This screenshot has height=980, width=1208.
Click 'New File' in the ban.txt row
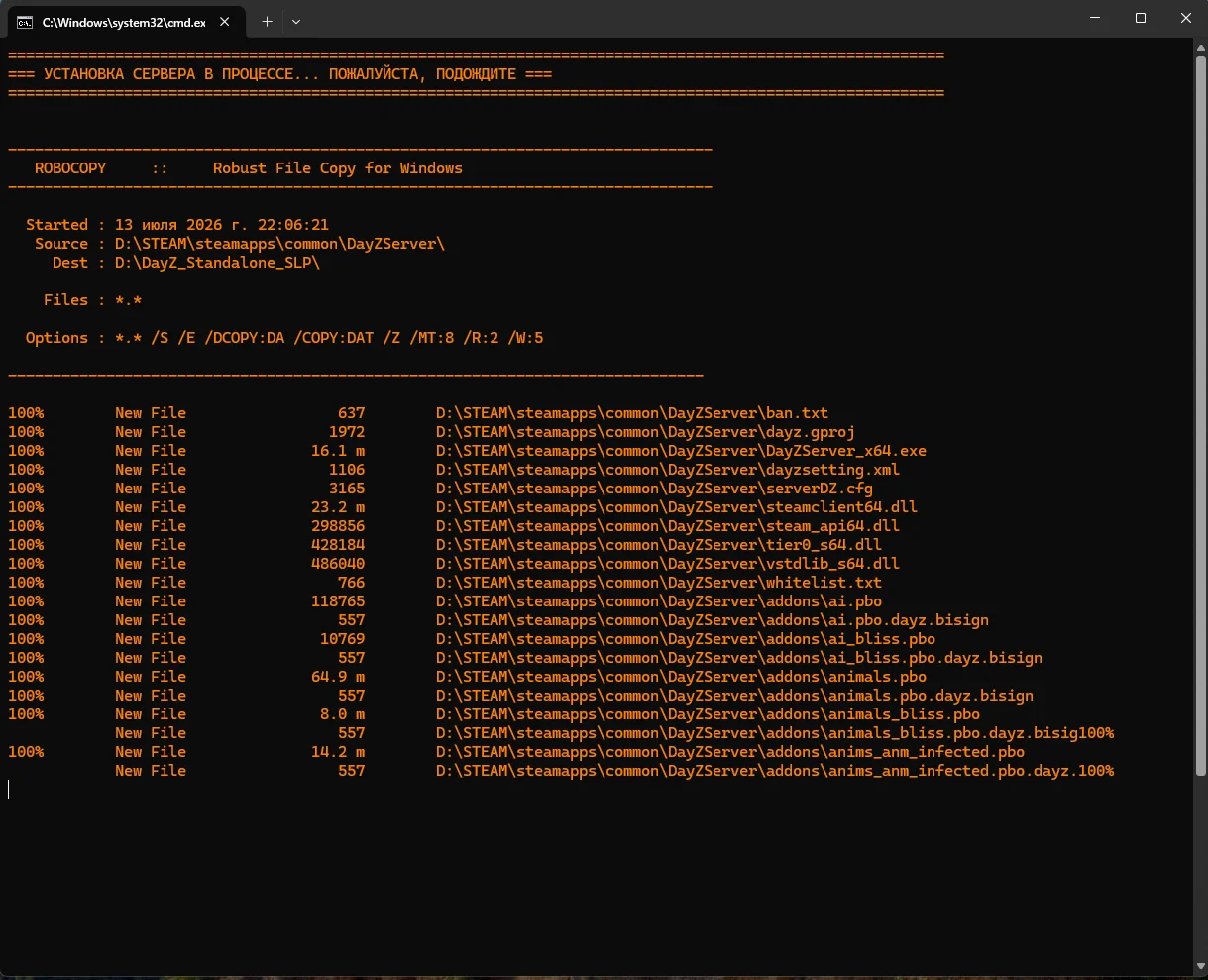(151, 413)
